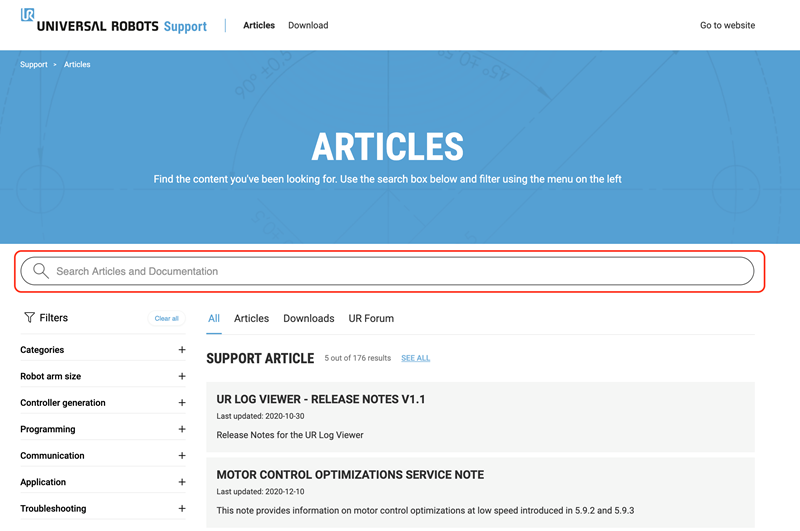Select the All results tab
This screenshot has height=531, width=800.
(x=214, y=318)
